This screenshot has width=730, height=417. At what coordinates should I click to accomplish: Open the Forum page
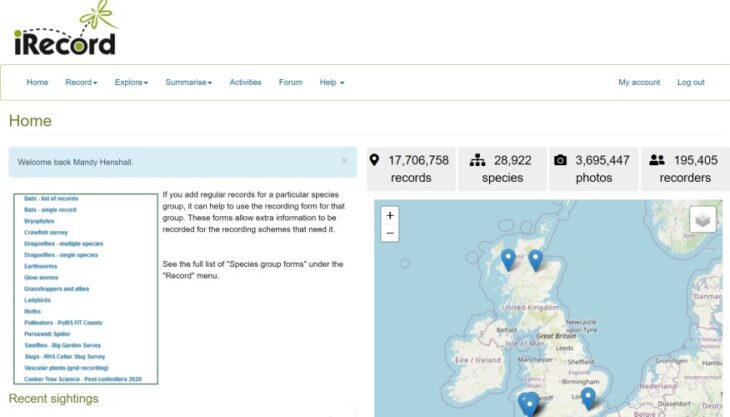(291, 82)
